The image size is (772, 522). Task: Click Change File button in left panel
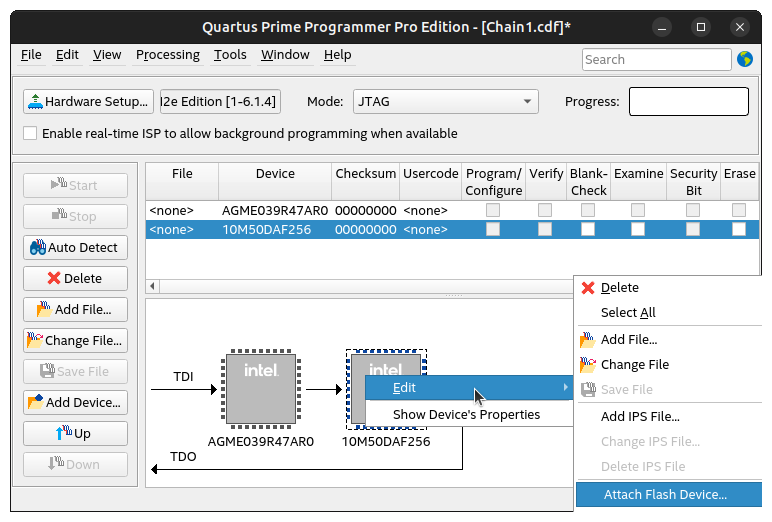point(75,340)
